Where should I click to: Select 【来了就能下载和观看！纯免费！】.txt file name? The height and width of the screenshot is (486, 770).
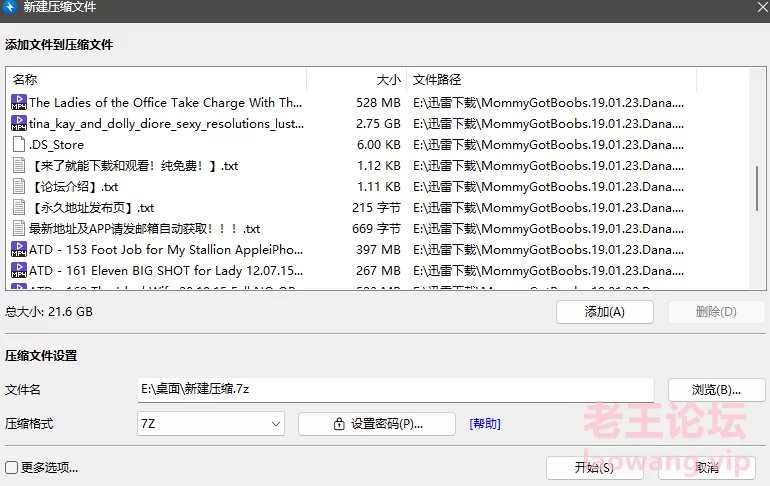[x=134, y=165]
